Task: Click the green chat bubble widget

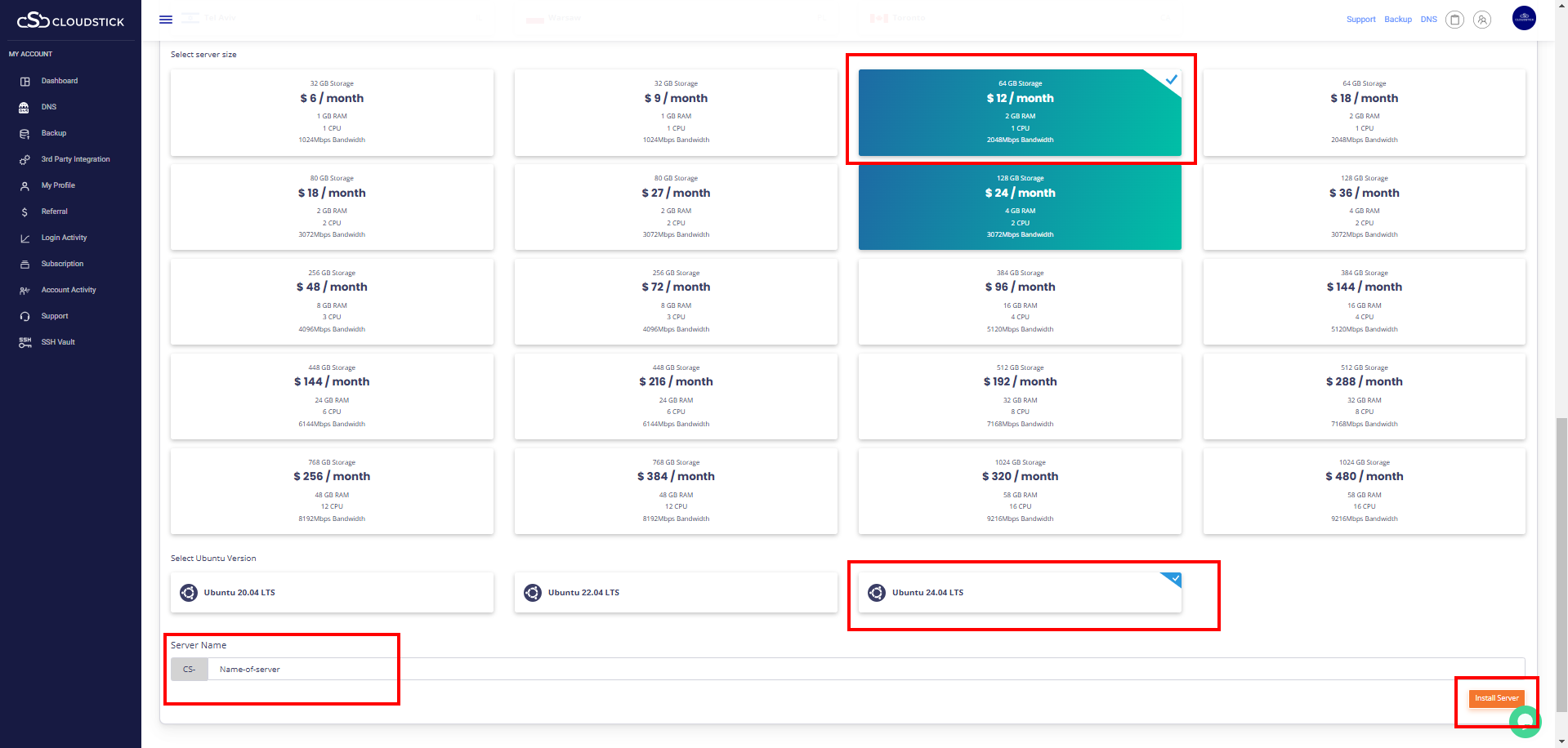Action: (x=1525, y=722)
